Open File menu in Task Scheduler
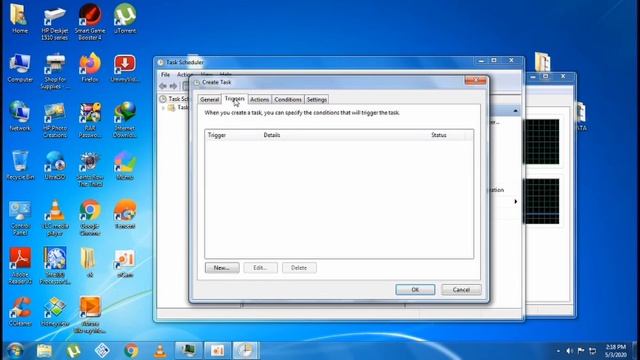Image resolution: width=640 pixels, height=360 pixels. pos(165,75)
